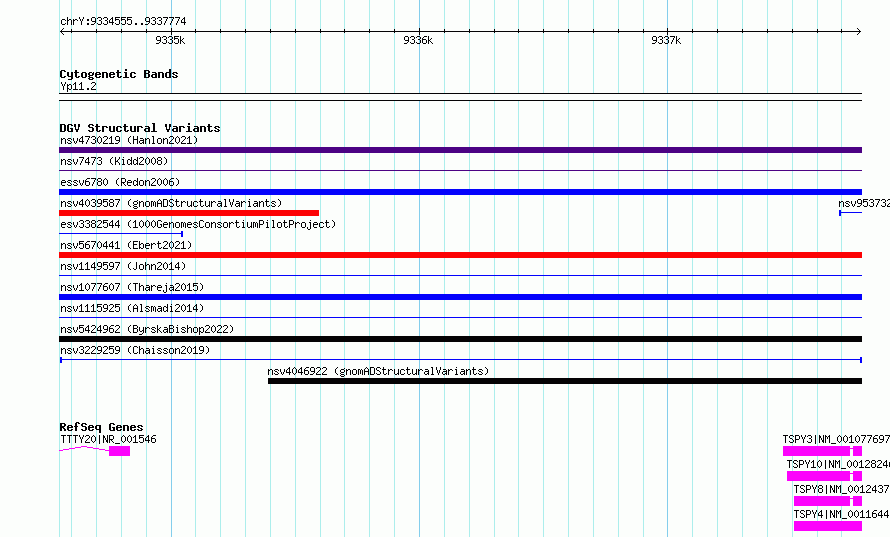Open the TSPY8 gene label
Screen dimensions: 890x537
pyautogui.click(x=841, y=489)
